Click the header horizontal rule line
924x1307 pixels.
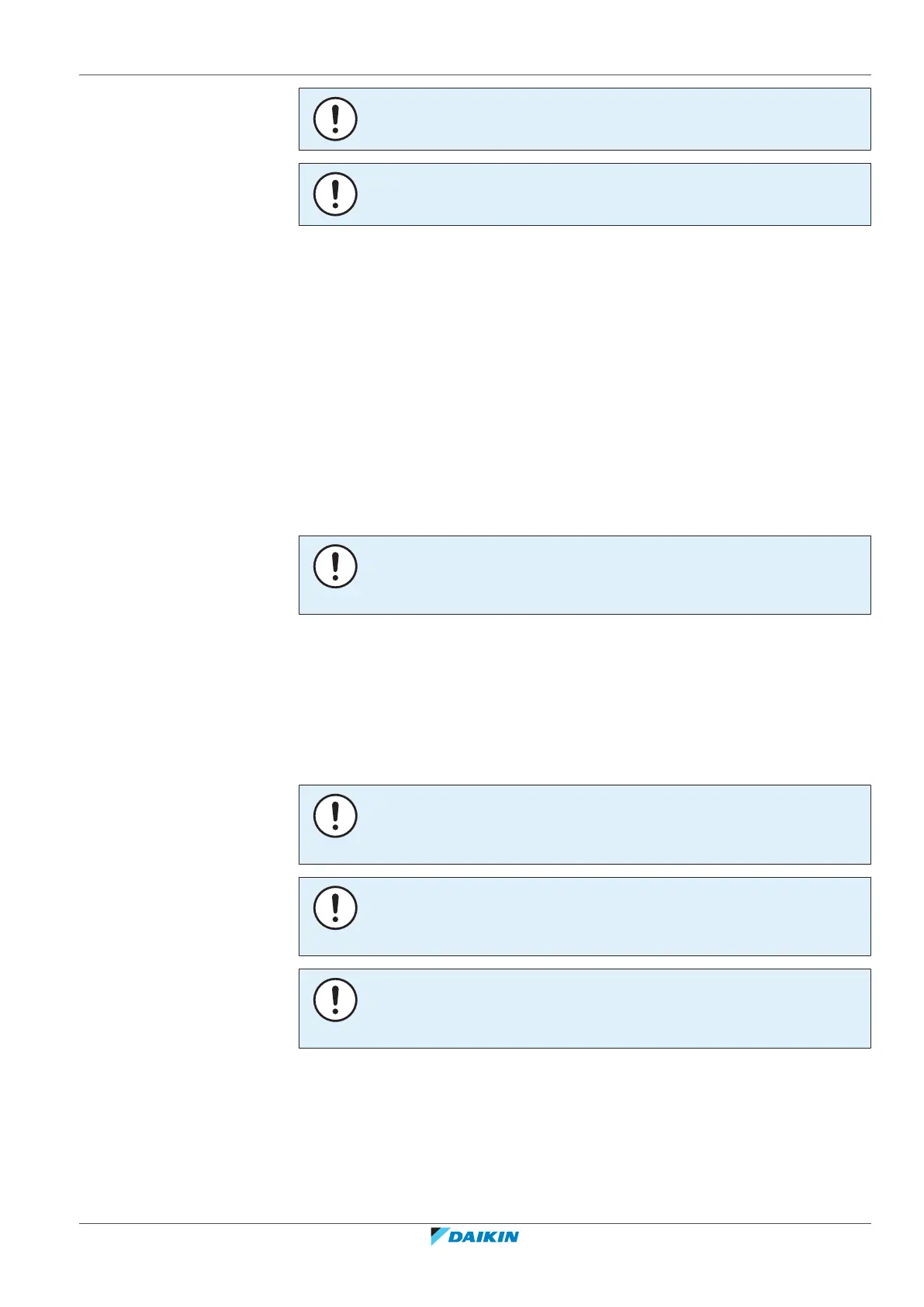click(475, 75)
